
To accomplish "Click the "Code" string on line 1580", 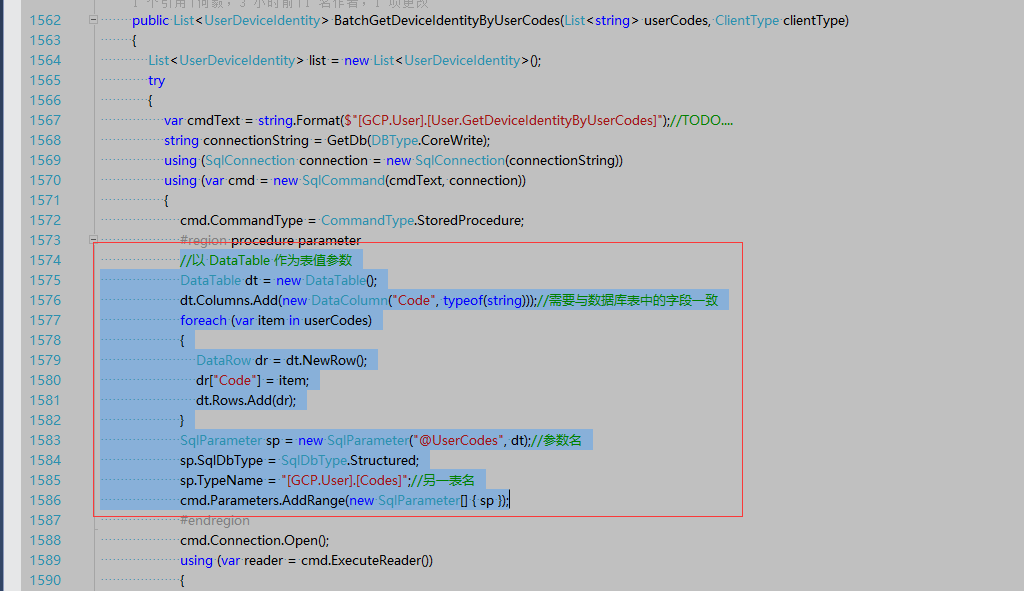I will [235, 380].
